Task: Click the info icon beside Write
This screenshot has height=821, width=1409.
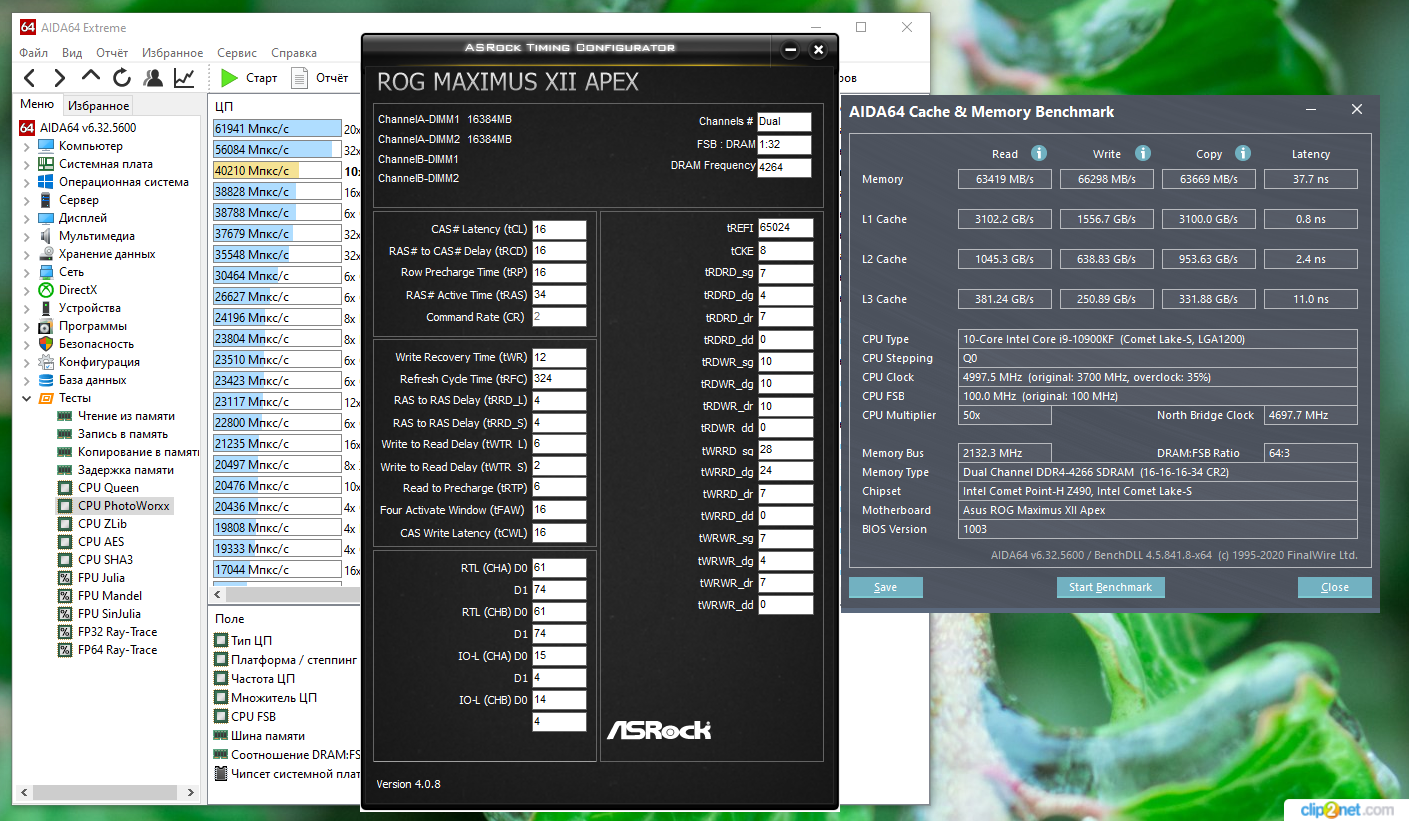Action: pos(1143,154)
